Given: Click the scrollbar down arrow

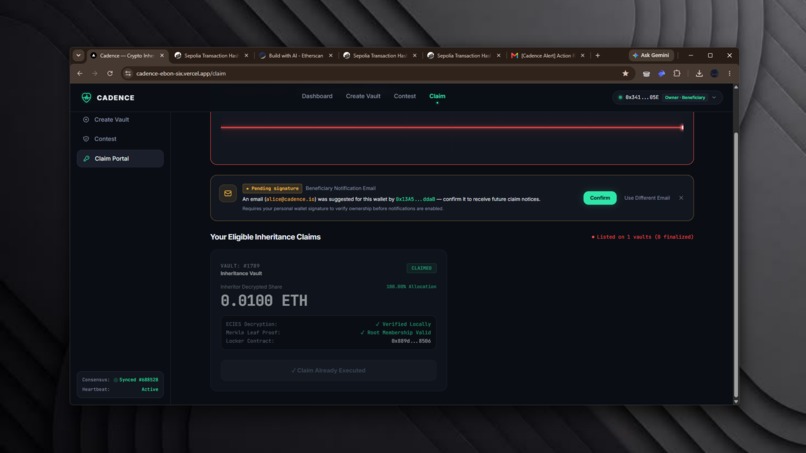Looking at the screenshot, I should (736, 401).
